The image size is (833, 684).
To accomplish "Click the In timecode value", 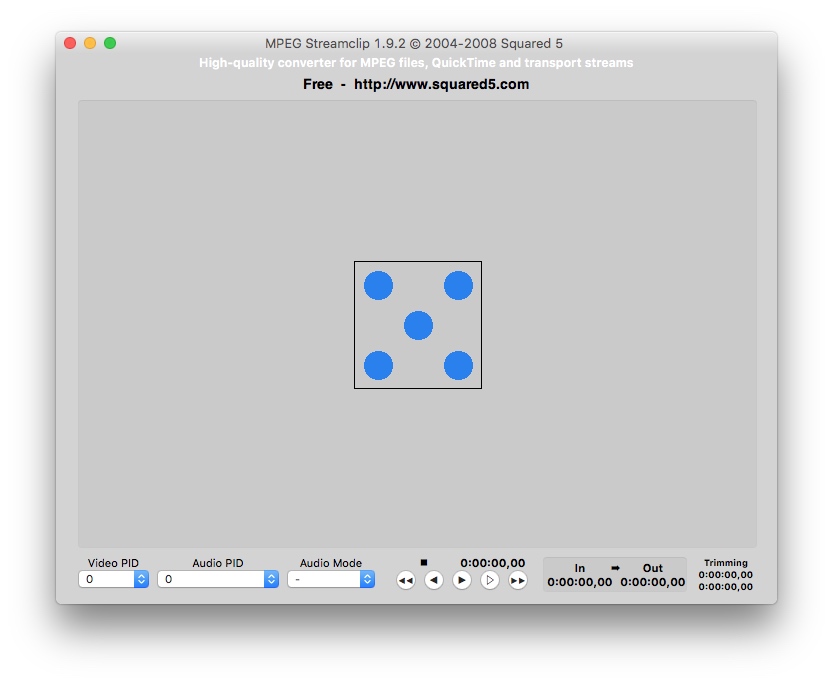I will (x=580, y=582).
